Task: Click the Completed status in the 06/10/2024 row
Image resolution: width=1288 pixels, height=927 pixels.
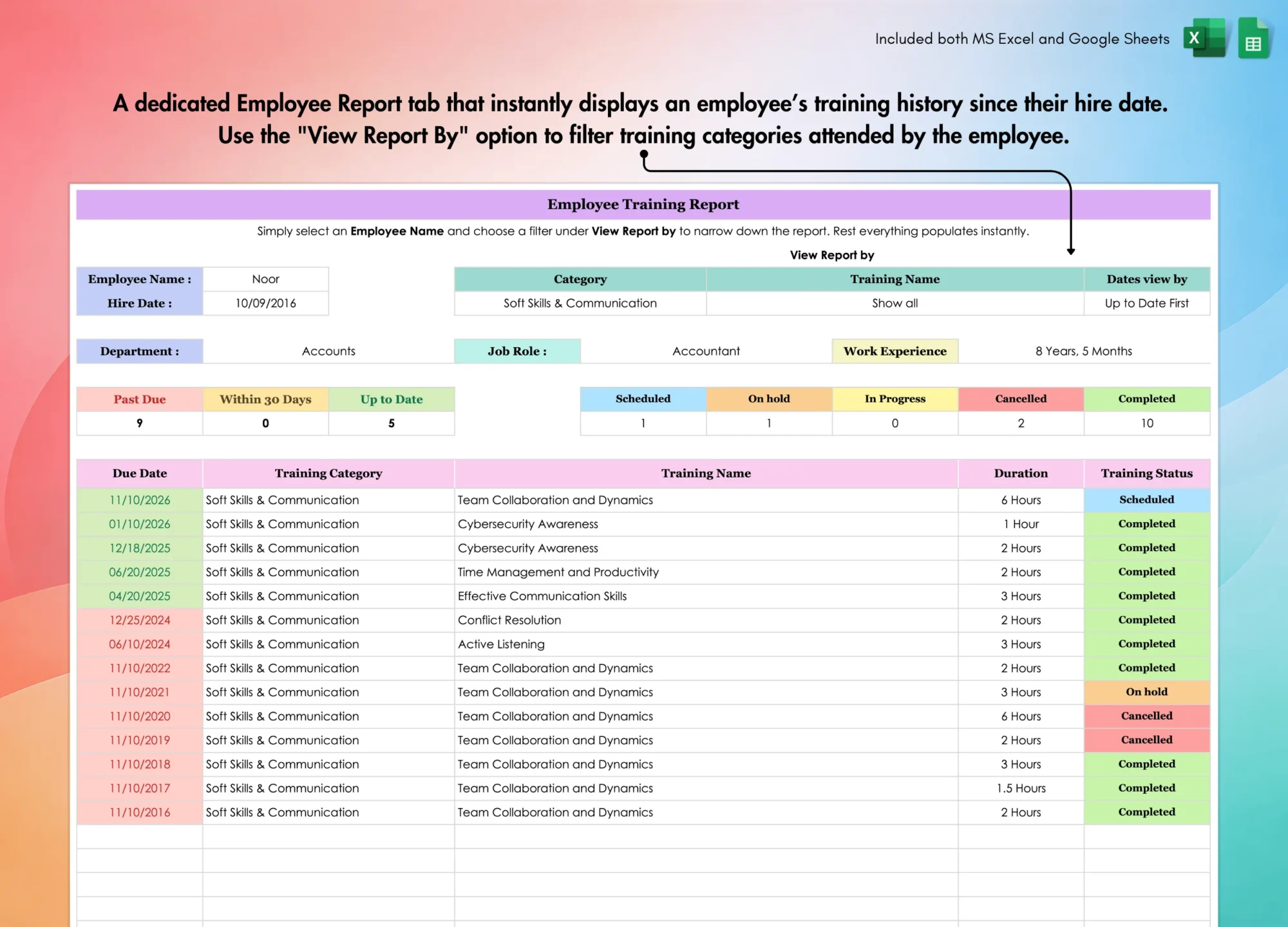Action: (x=1147, y=644)
